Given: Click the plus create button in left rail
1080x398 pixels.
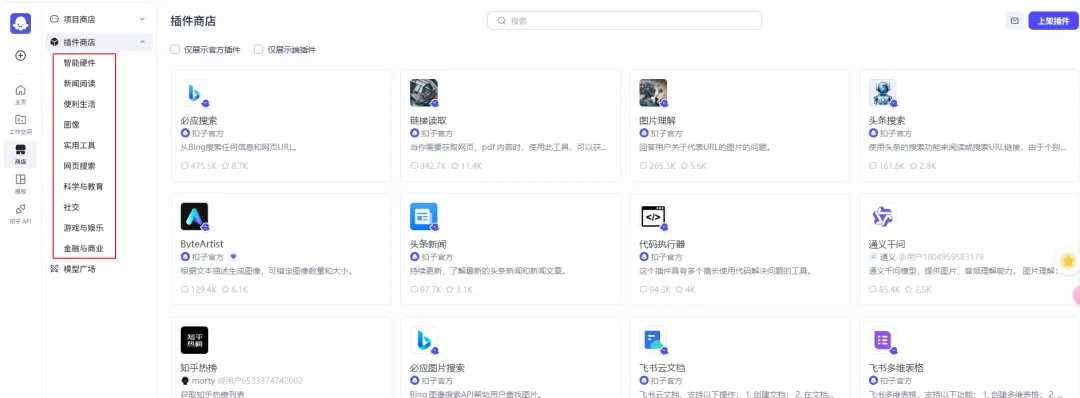Looking at the screenshot, I should pos(21,56).
